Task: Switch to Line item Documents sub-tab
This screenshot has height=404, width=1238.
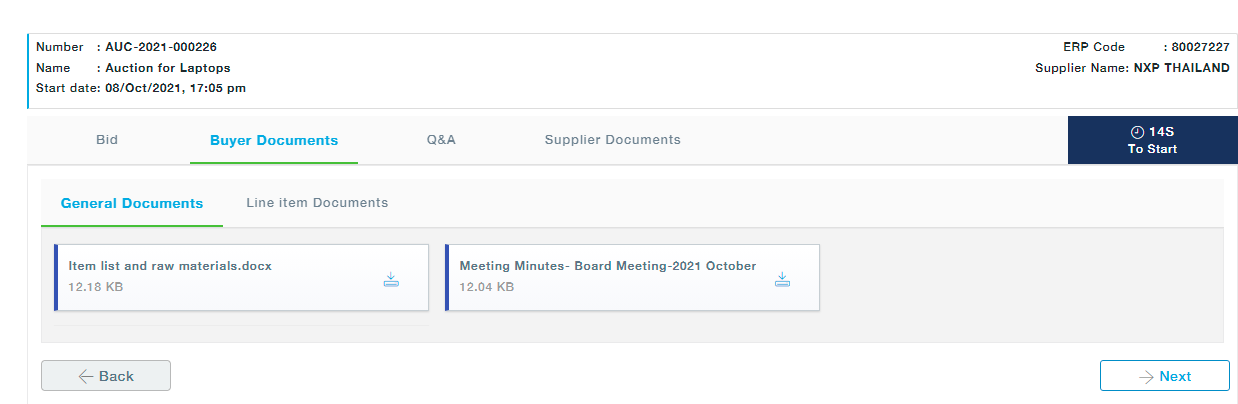Action: 317,203
